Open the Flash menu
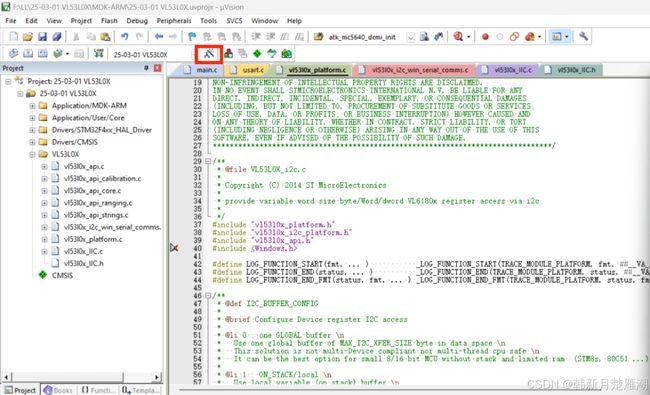Image resolution: width=650 pixels, height=395 pixels. pyautogui.click(x=109, y=21)
